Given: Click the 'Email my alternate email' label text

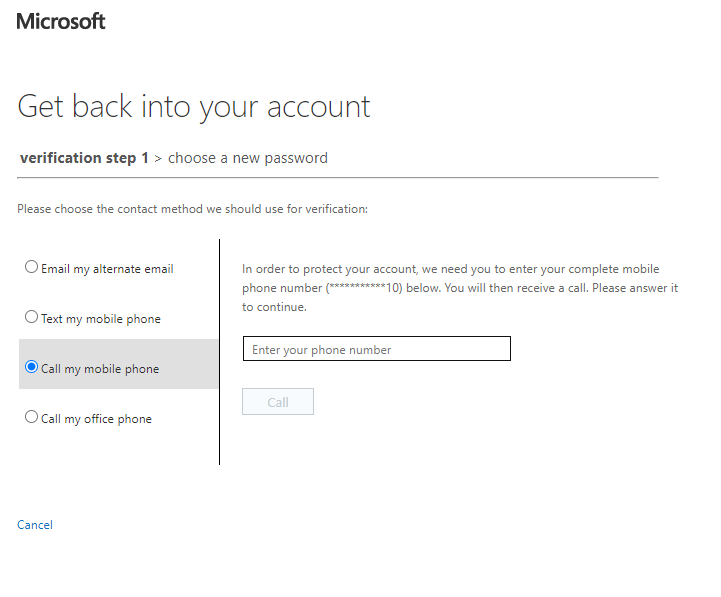Looking at the screenshot, I should pyautogui.click(x=107, y=269).
